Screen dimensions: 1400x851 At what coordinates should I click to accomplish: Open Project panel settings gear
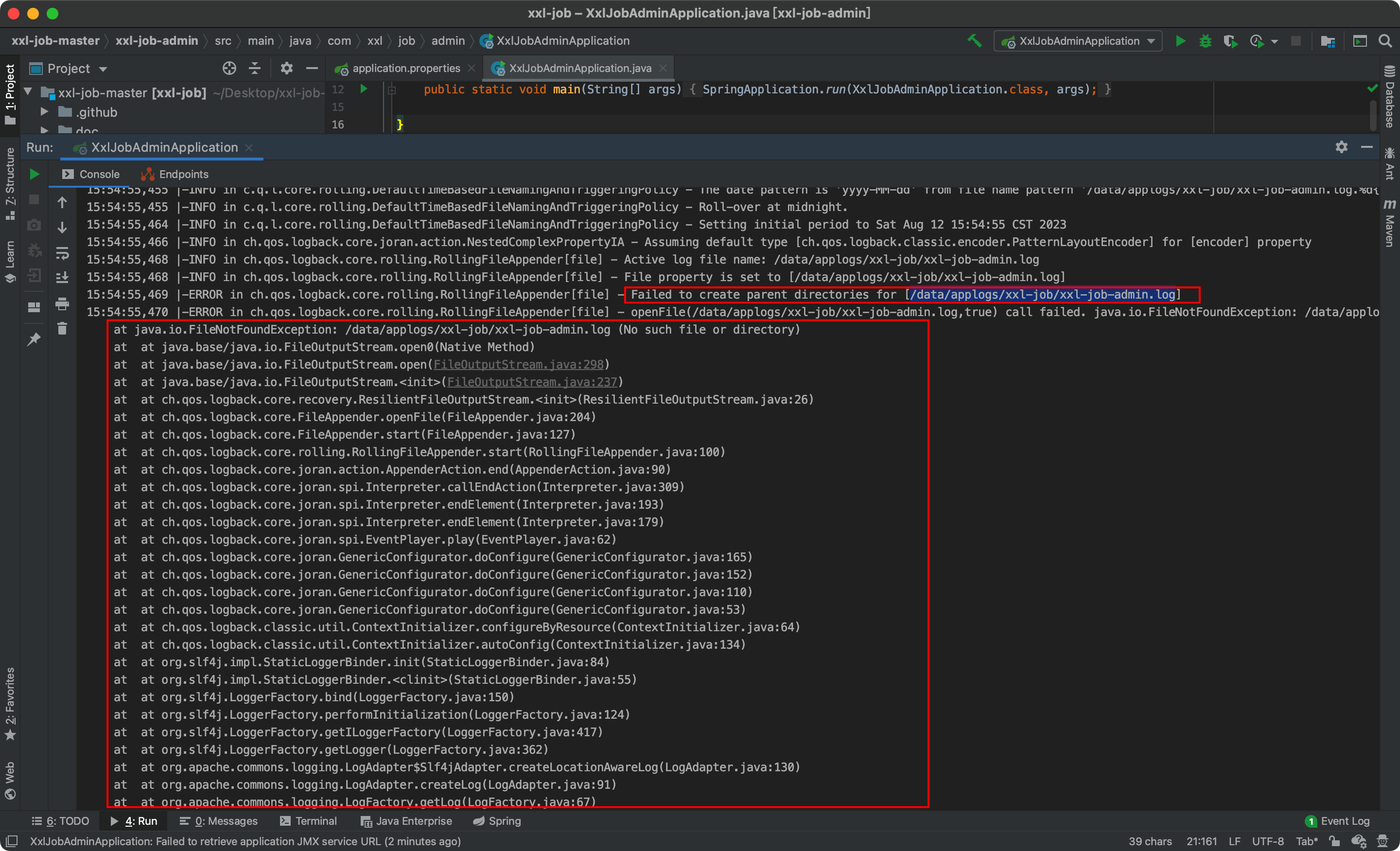point(286,68)
